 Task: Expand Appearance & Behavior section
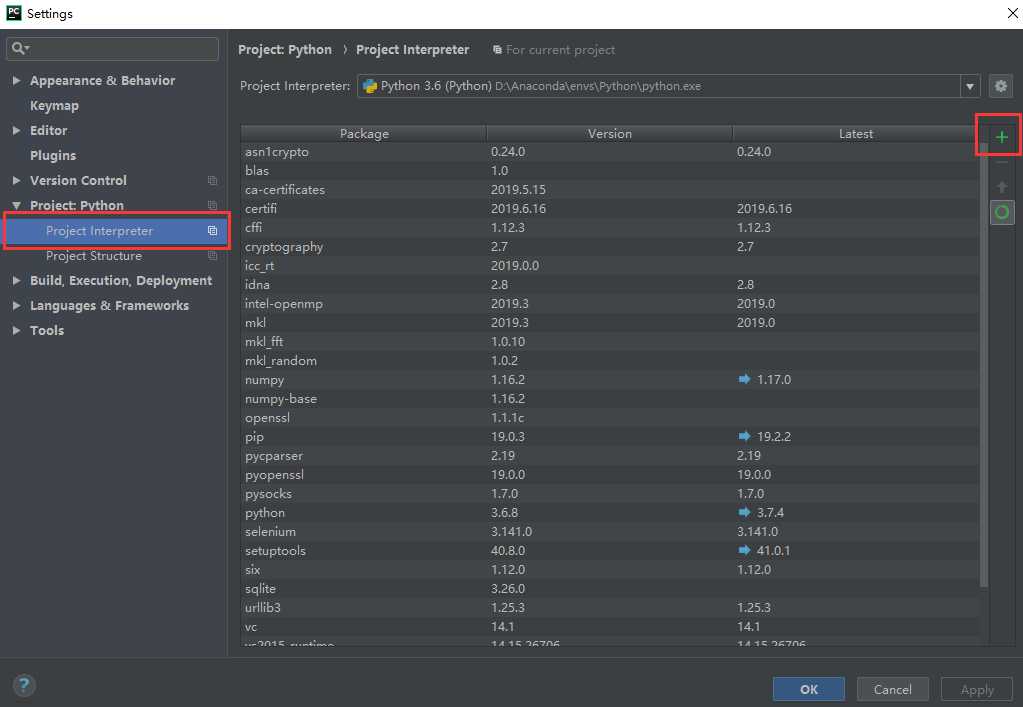pos(16,80)
